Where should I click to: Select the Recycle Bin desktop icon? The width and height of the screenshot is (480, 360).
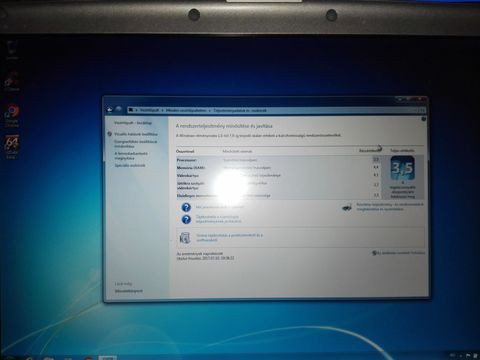pos(12,50)
